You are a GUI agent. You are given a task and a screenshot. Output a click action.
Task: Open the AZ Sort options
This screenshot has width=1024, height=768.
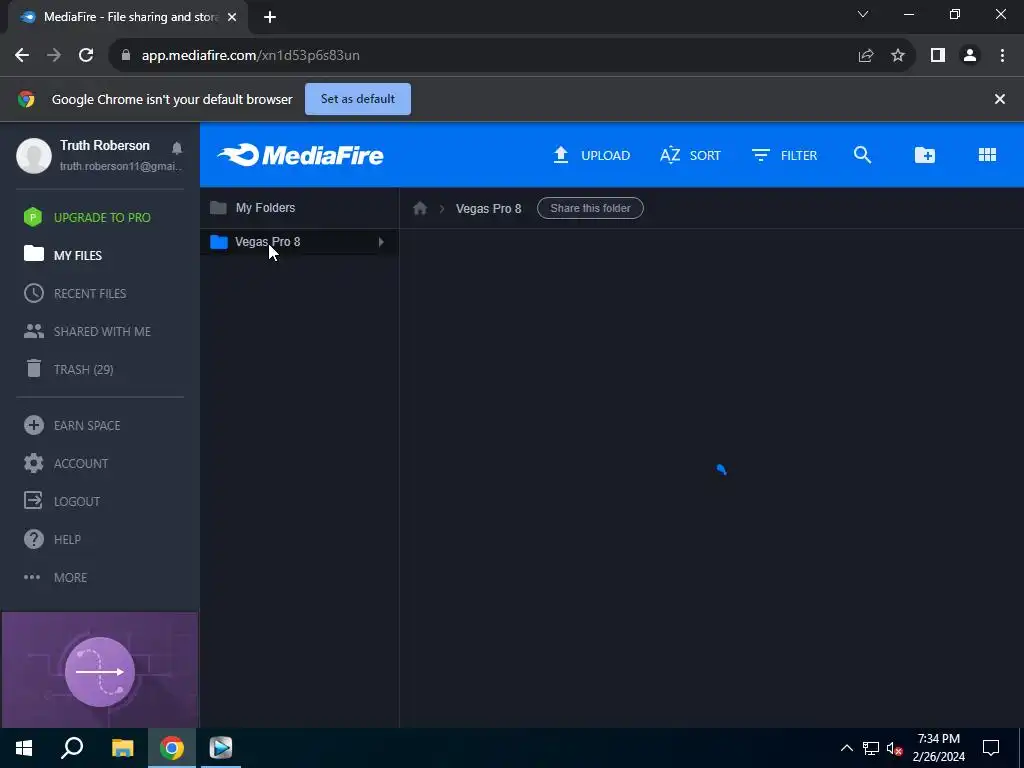[690, 155]
